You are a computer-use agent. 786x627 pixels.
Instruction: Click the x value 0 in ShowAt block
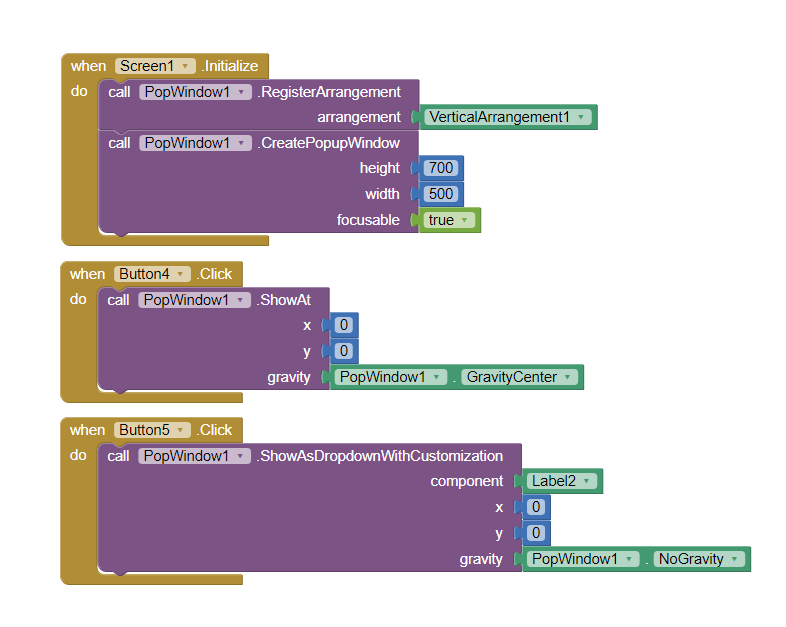(344, 325)
